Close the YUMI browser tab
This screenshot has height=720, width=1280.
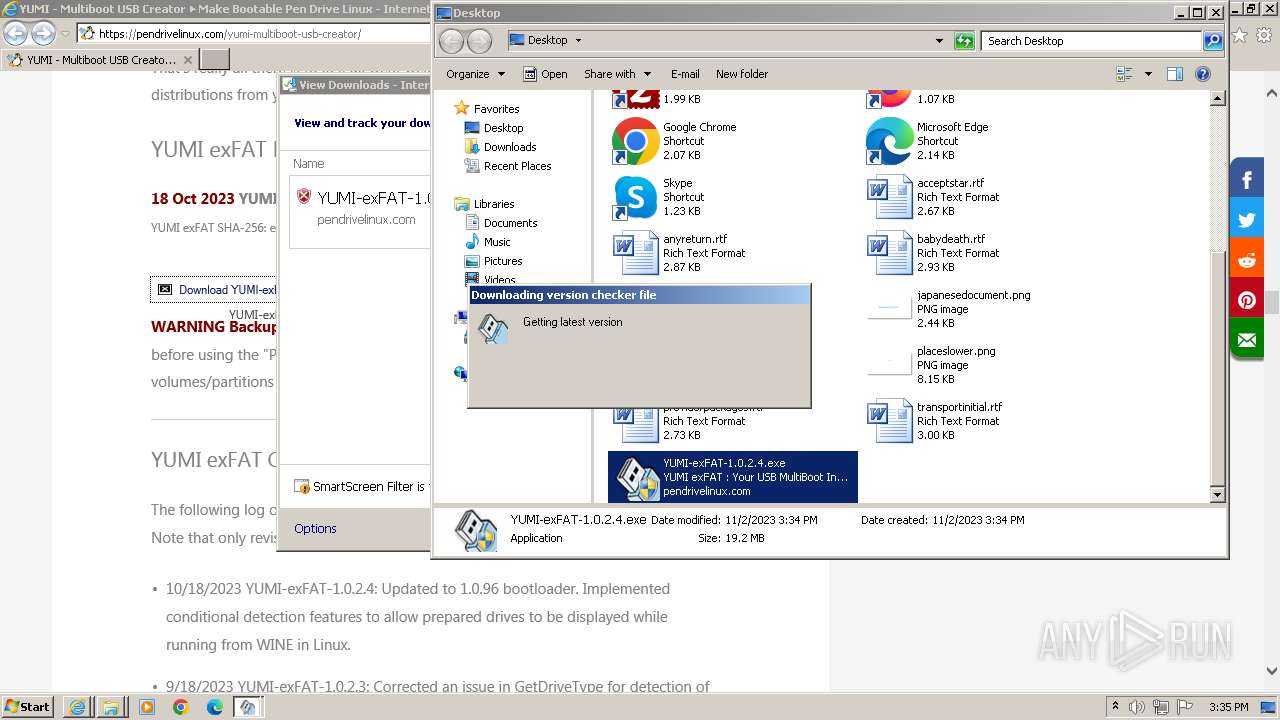click(188, 60)
